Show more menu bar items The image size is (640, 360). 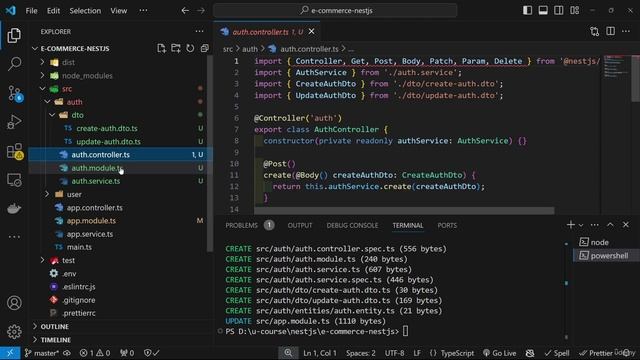tap(143, 11)
